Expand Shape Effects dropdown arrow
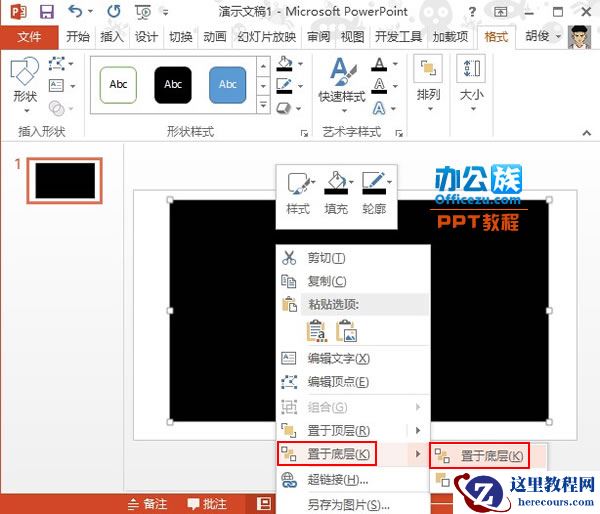 (298, 109)
